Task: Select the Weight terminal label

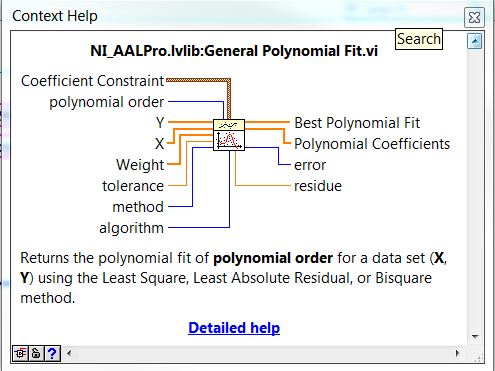Action: coord(140,165)
